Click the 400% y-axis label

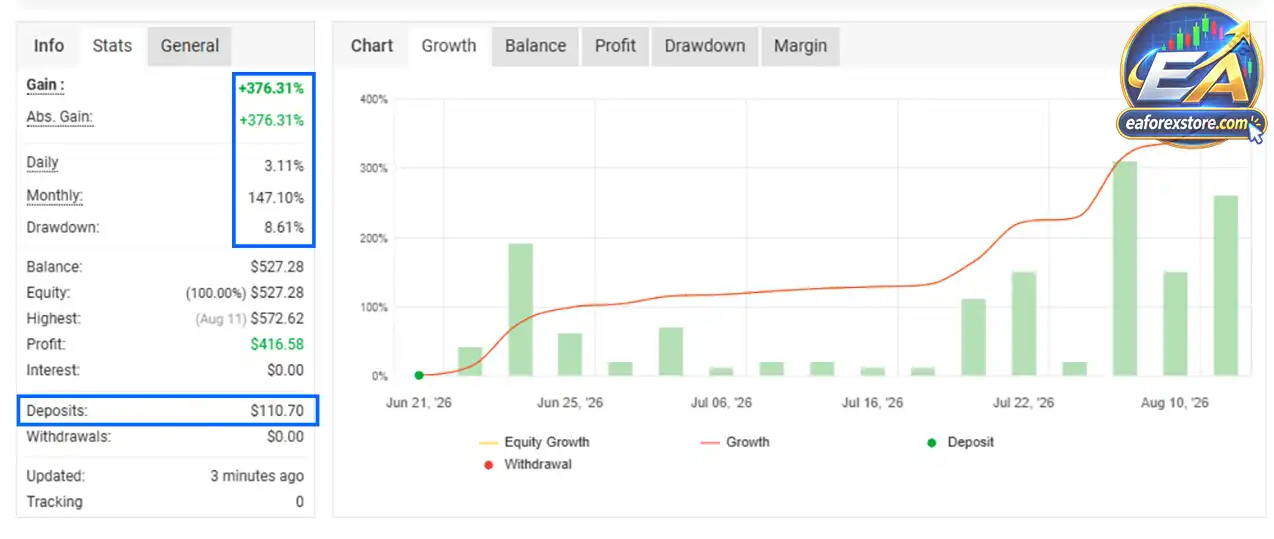click(373, 100)
